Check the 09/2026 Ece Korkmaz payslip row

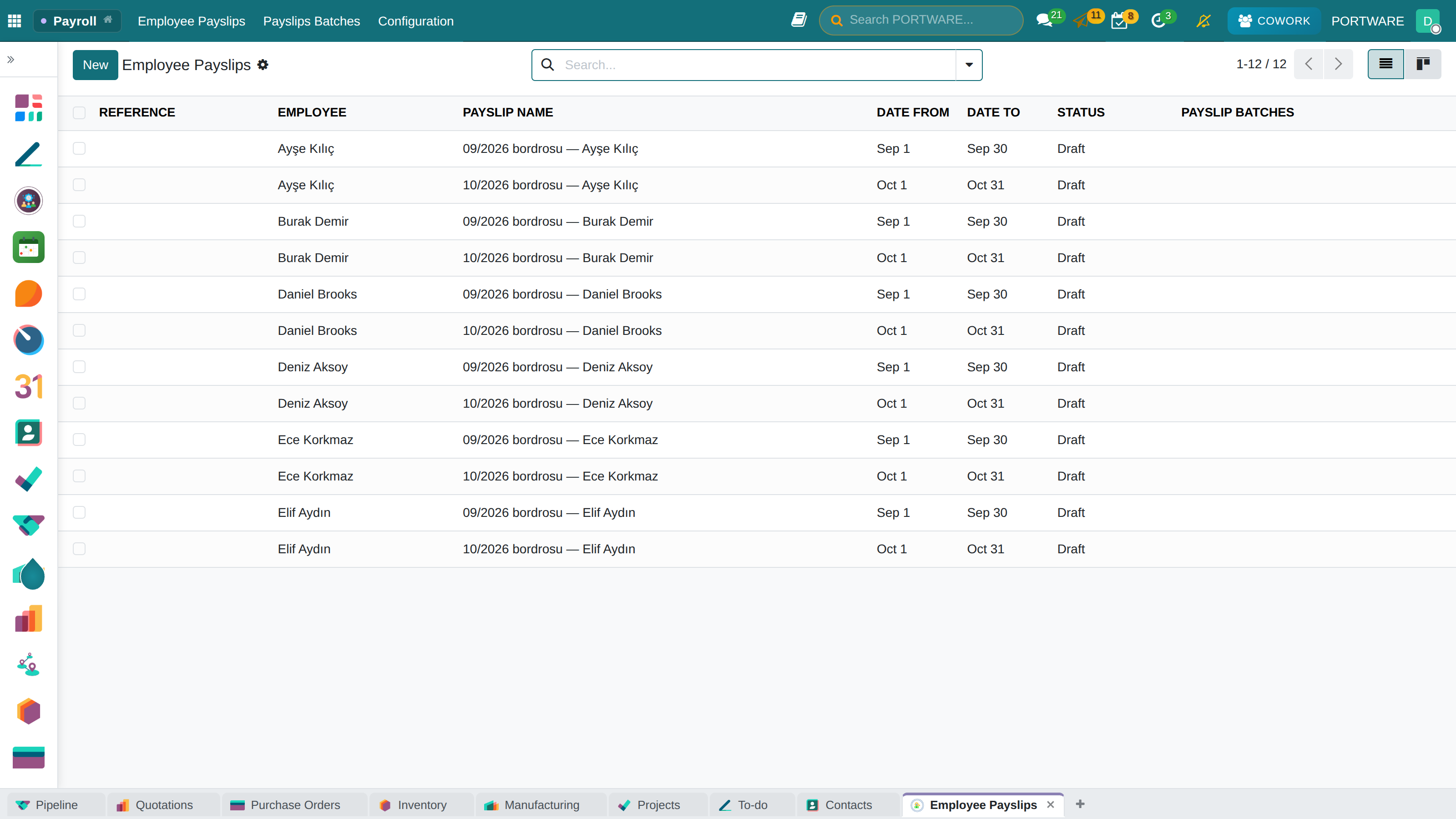[79, 440]
